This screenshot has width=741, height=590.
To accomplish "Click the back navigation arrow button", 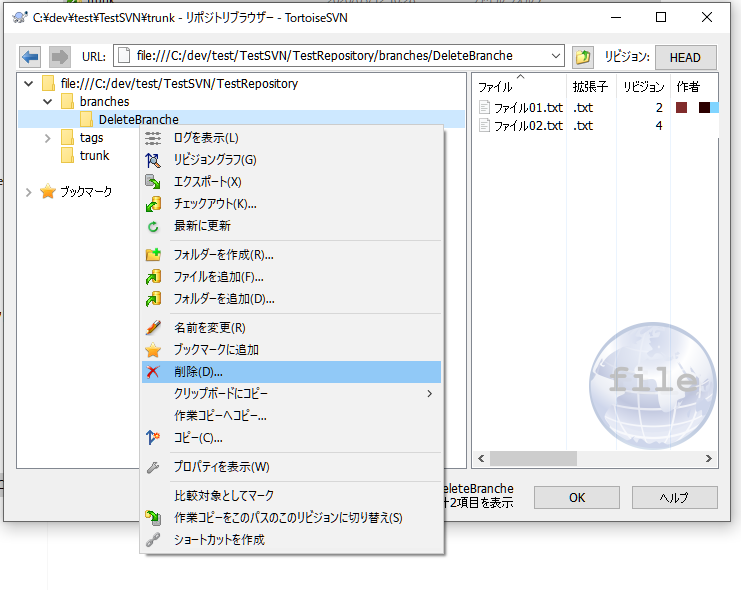I will pos(30,57).
